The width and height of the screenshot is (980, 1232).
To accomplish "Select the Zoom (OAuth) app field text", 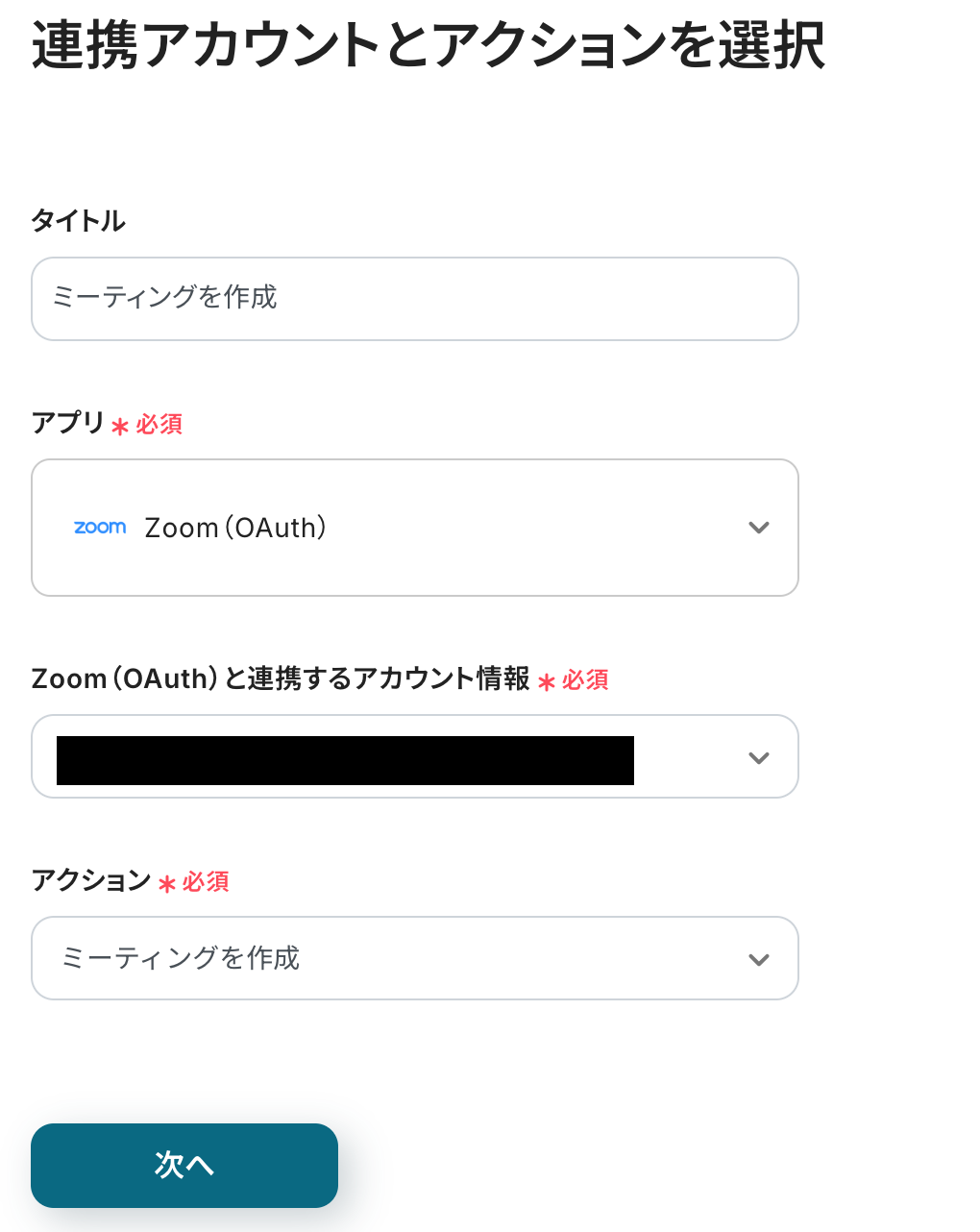I will (x=236, y=528).
